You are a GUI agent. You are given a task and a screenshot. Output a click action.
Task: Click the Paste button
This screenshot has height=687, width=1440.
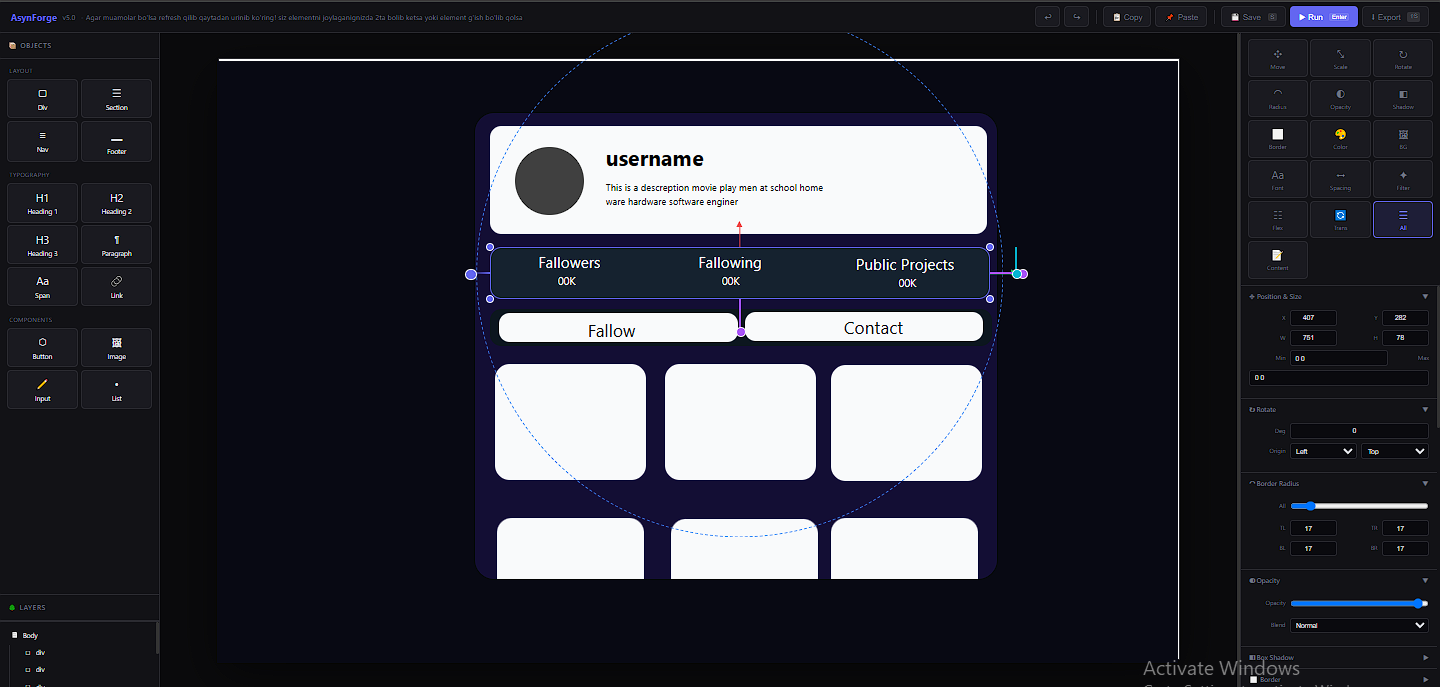[x=1181, y=17]
